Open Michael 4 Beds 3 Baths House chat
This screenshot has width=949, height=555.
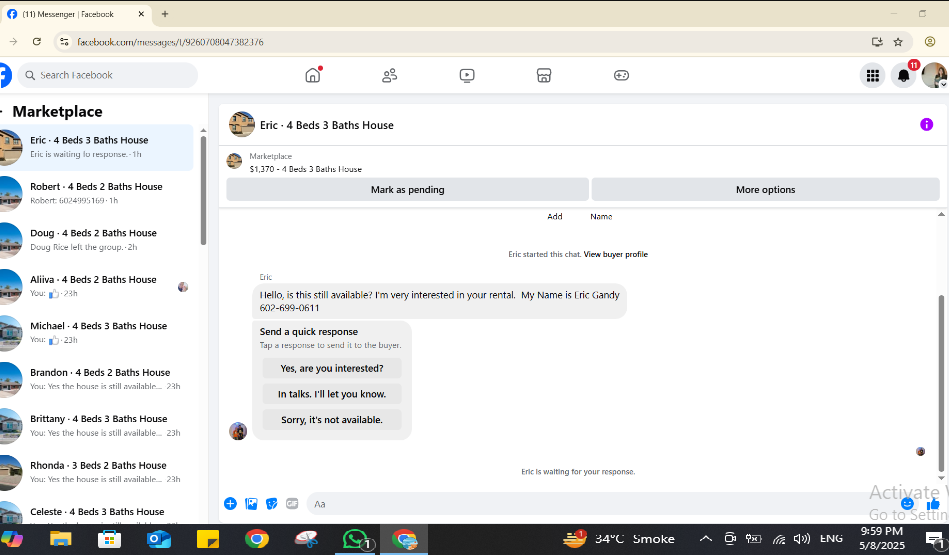[97, 333]
